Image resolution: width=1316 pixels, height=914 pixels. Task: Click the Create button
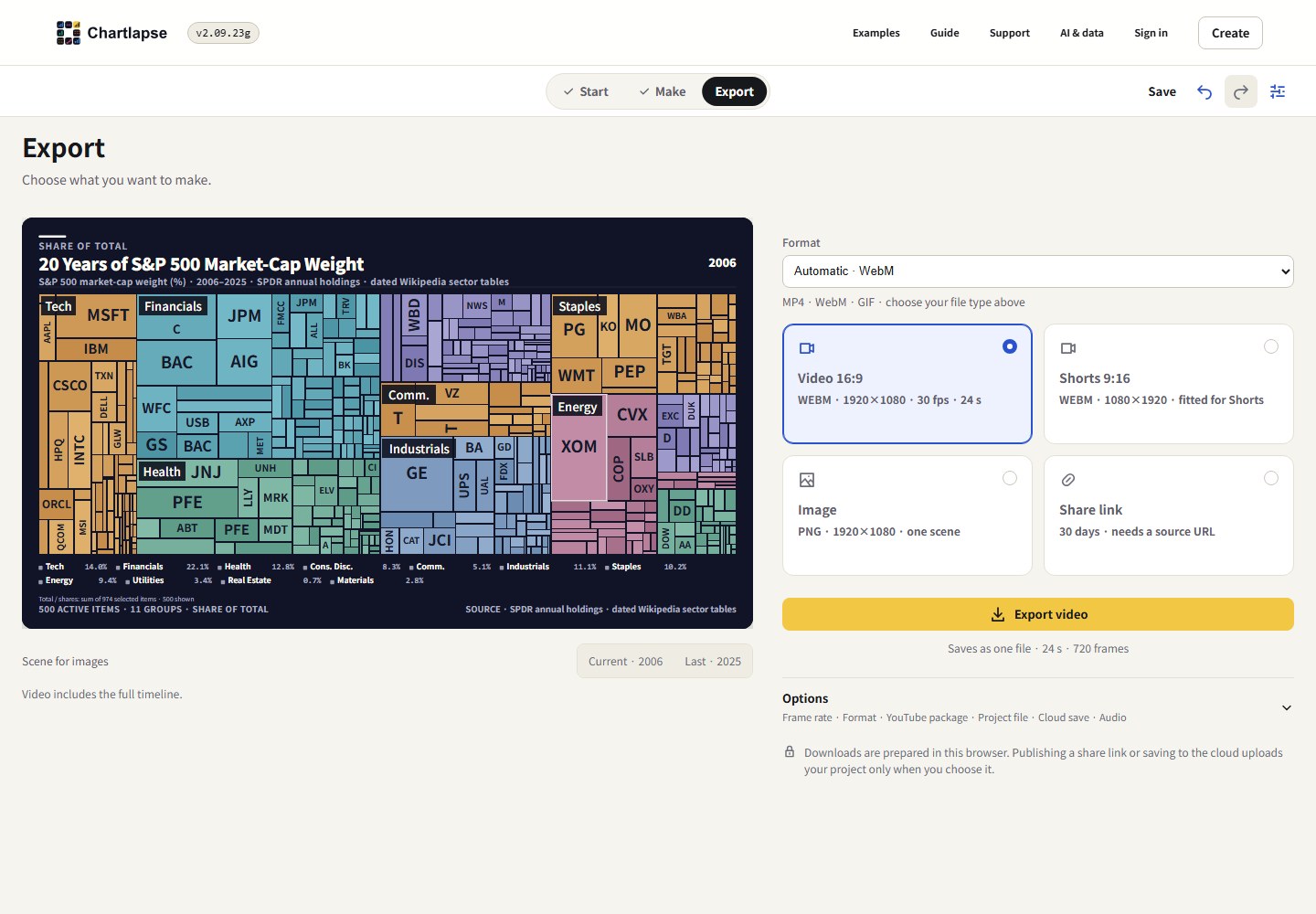pos(1230,33)
